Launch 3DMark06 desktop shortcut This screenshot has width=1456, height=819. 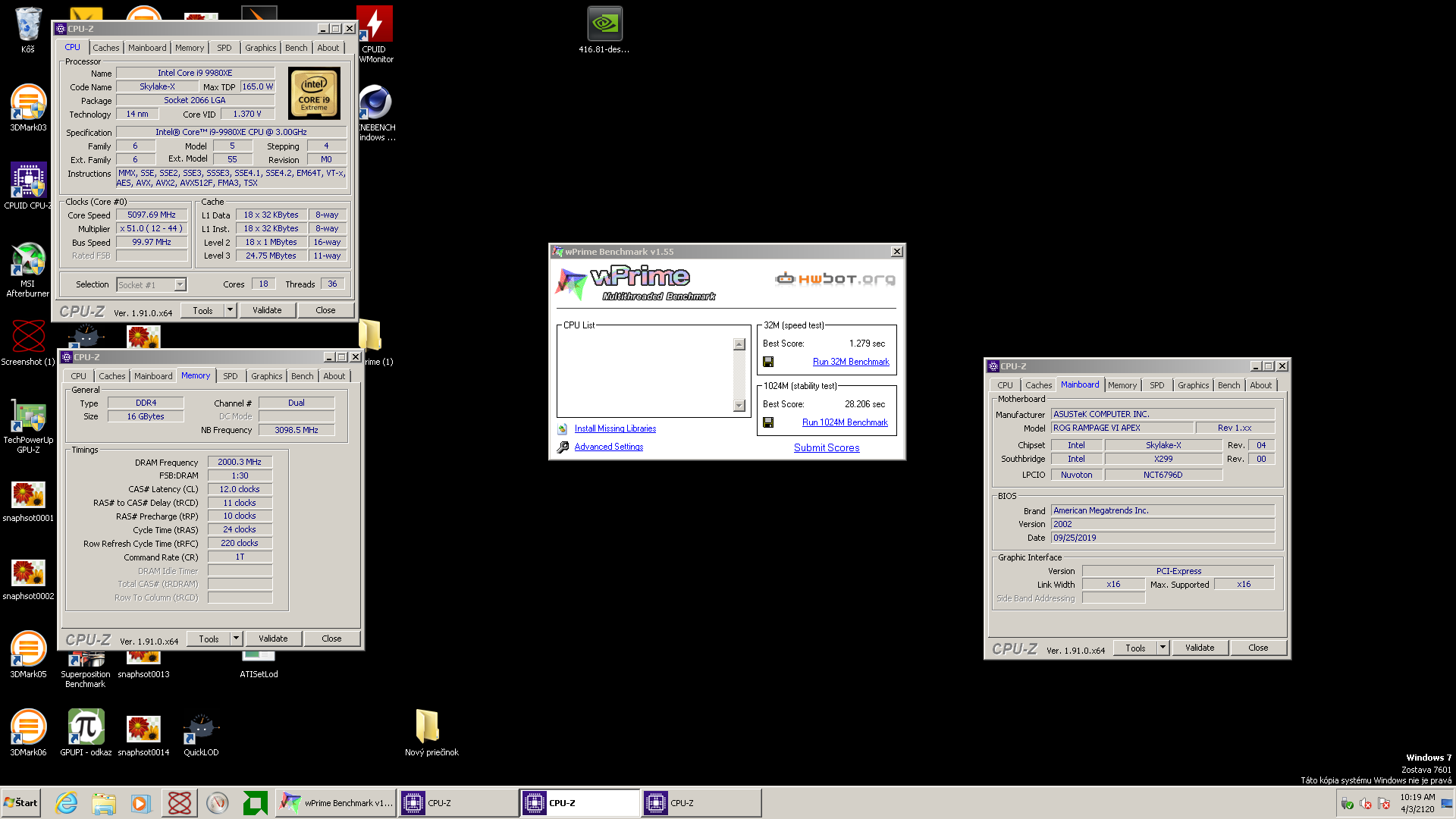[28, 733]
